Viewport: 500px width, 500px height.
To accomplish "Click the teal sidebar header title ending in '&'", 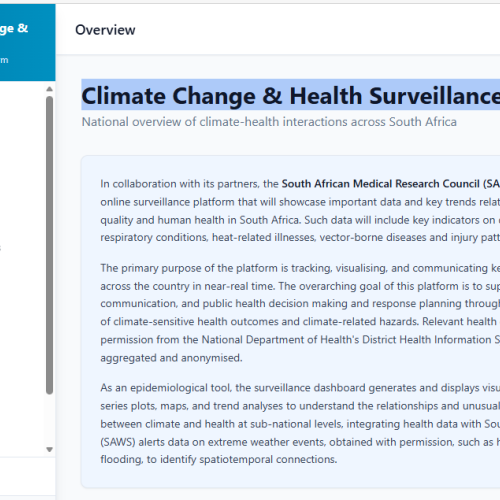I will (14, 29).
